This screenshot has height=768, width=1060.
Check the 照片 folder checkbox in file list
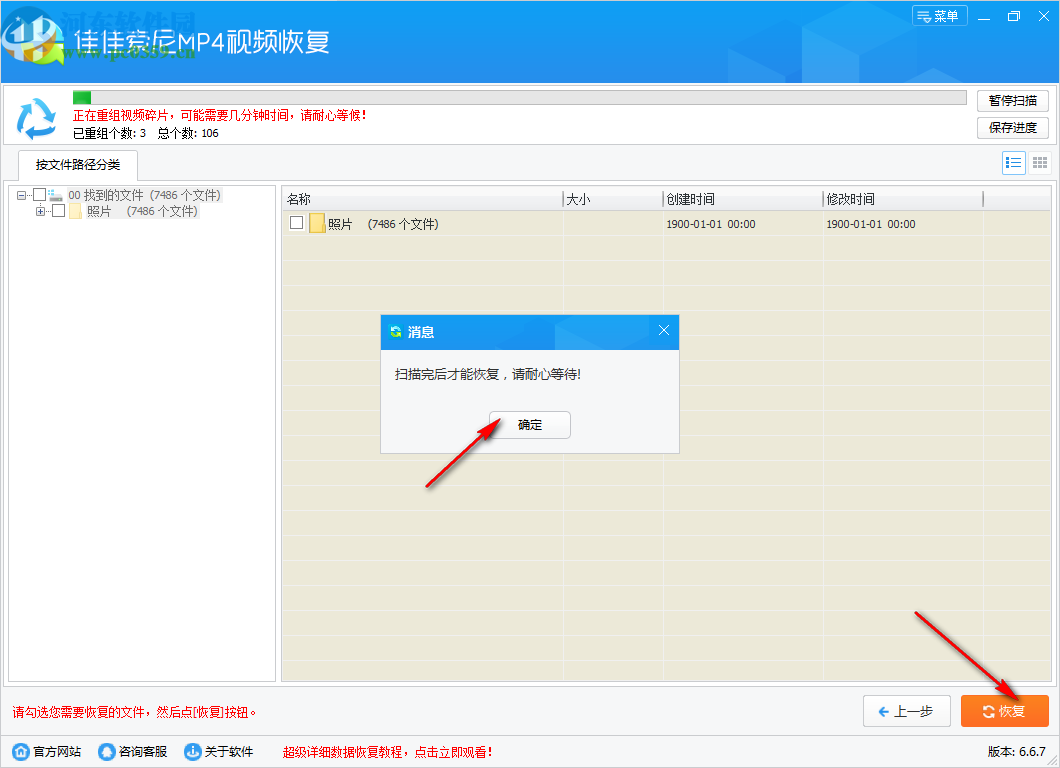tap(296, 222)
